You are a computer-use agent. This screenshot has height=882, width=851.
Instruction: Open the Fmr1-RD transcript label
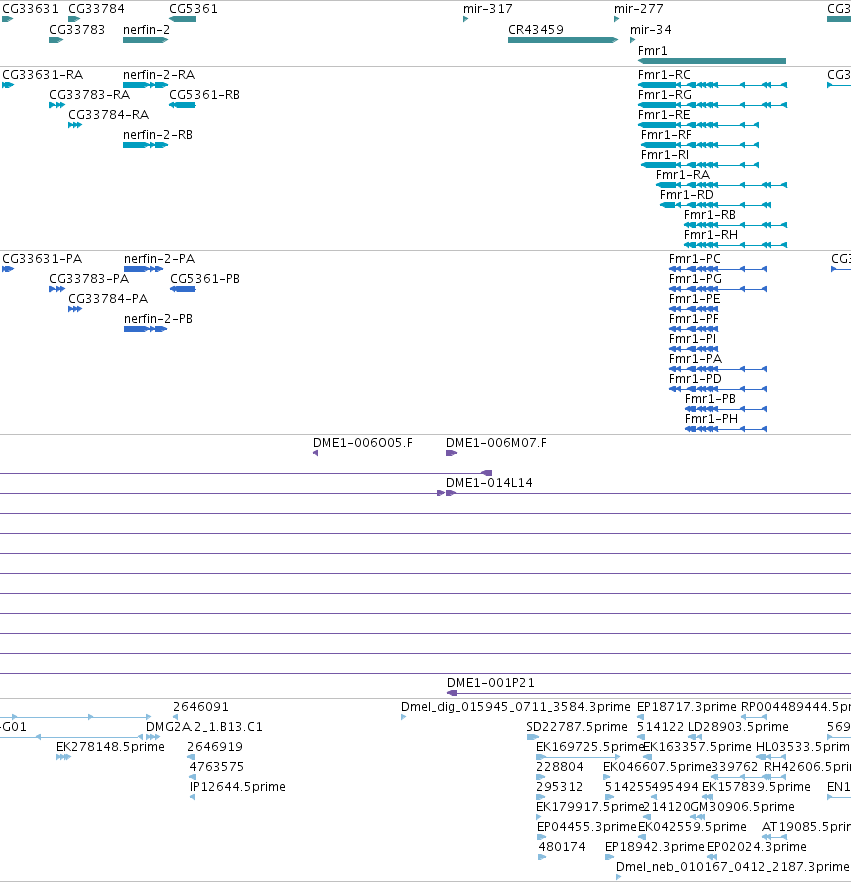(x=687, y=195)
